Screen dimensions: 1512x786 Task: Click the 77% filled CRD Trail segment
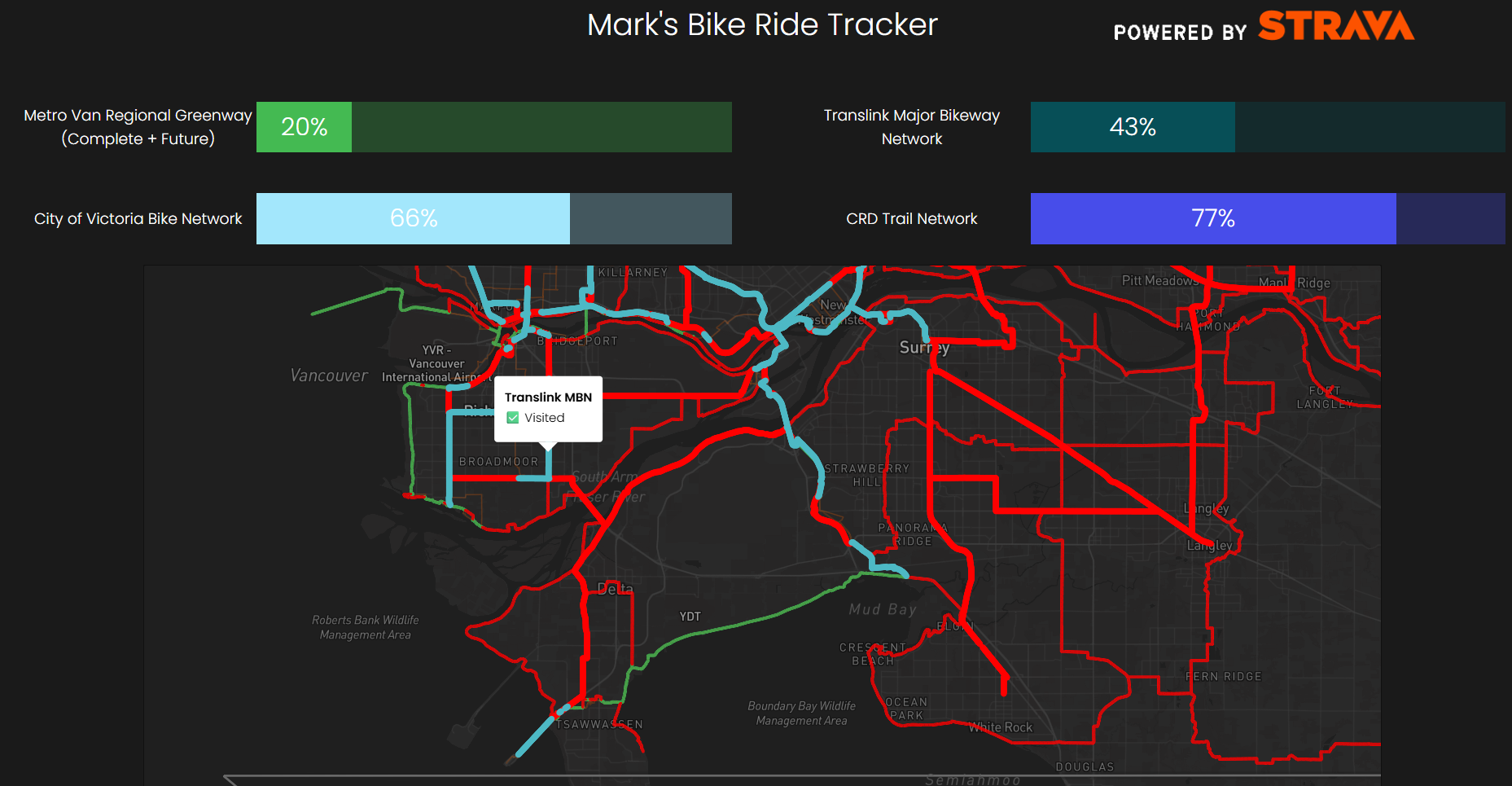tap(1212, 218)
